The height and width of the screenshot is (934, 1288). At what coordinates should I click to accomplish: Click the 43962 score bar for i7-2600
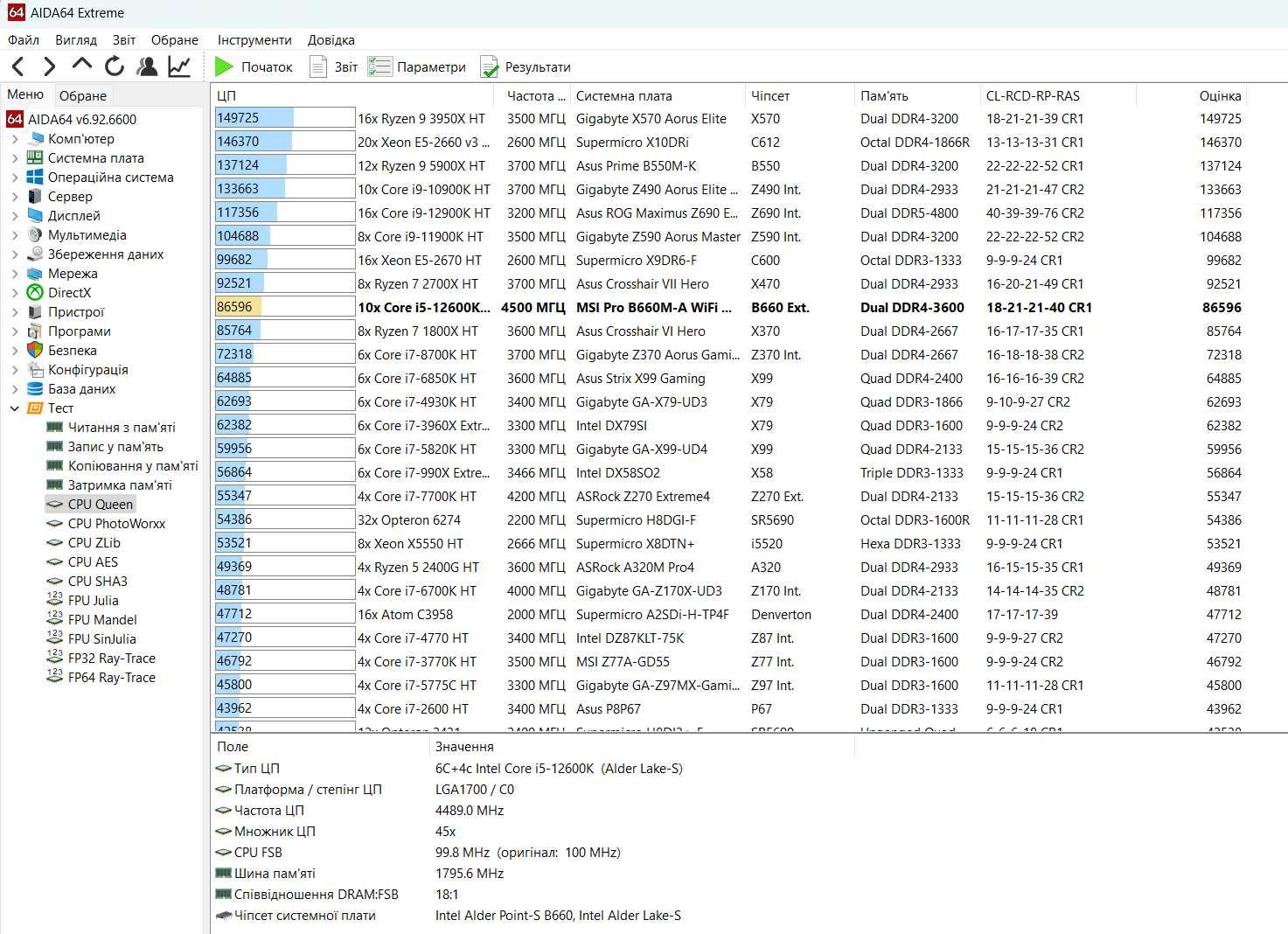(285, 708)
